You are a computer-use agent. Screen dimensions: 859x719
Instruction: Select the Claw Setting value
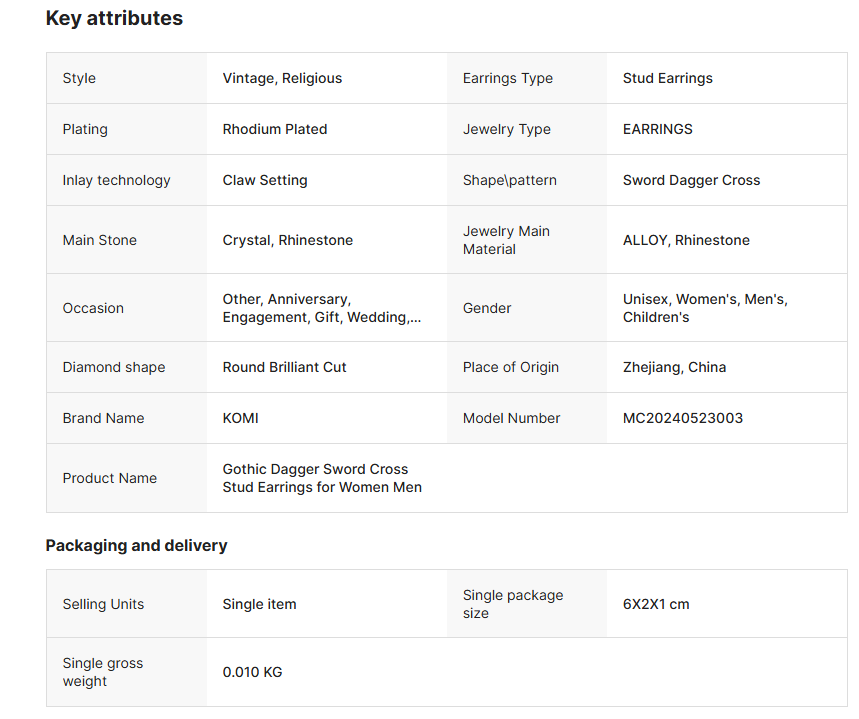(265, 180)
